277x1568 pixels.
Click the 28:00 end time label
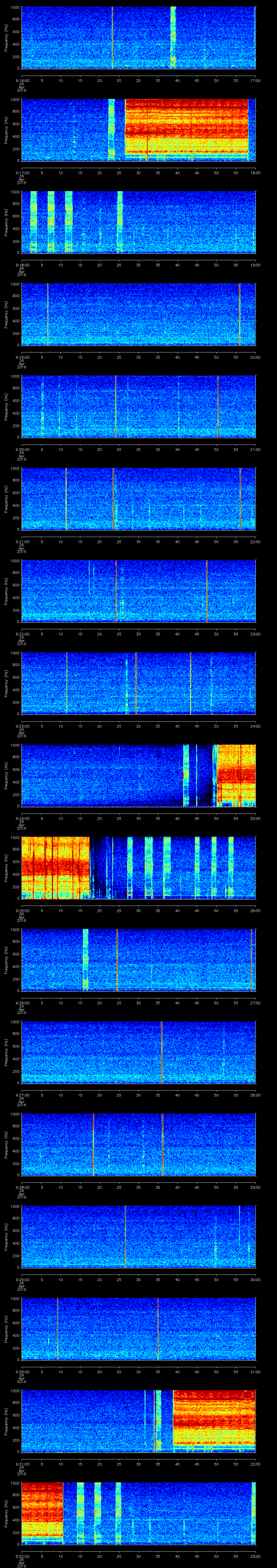pyautogui.click(x=256, y=1095)
